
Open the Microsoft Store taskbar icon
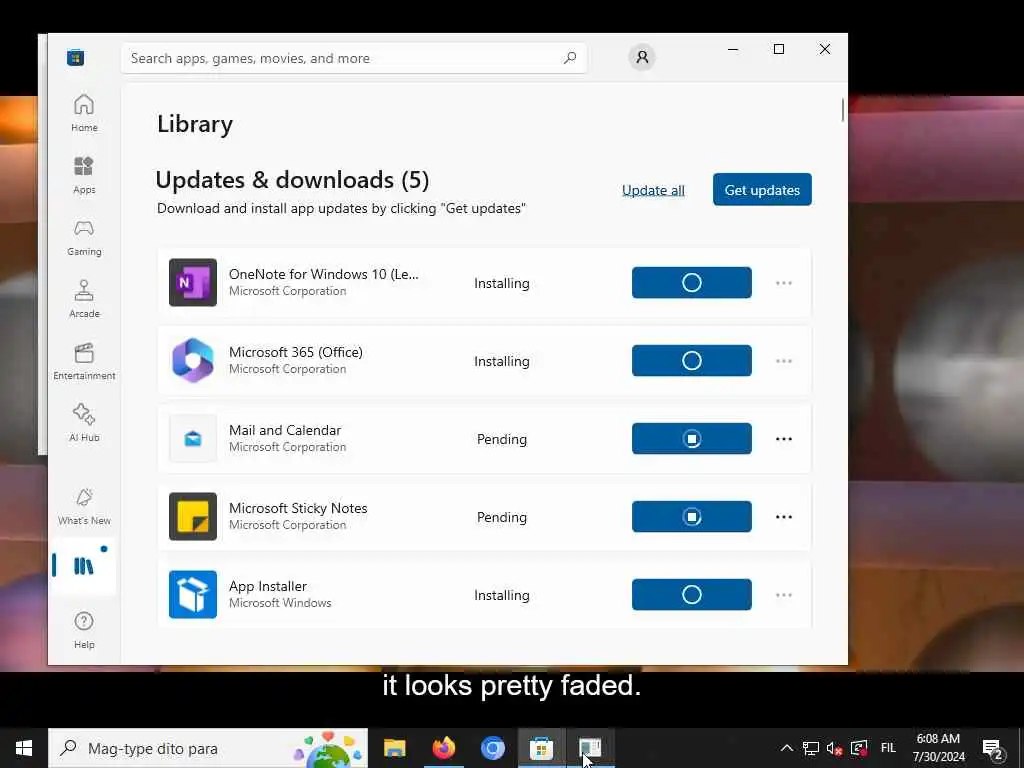pyautogui.click(x=541, y=748)
